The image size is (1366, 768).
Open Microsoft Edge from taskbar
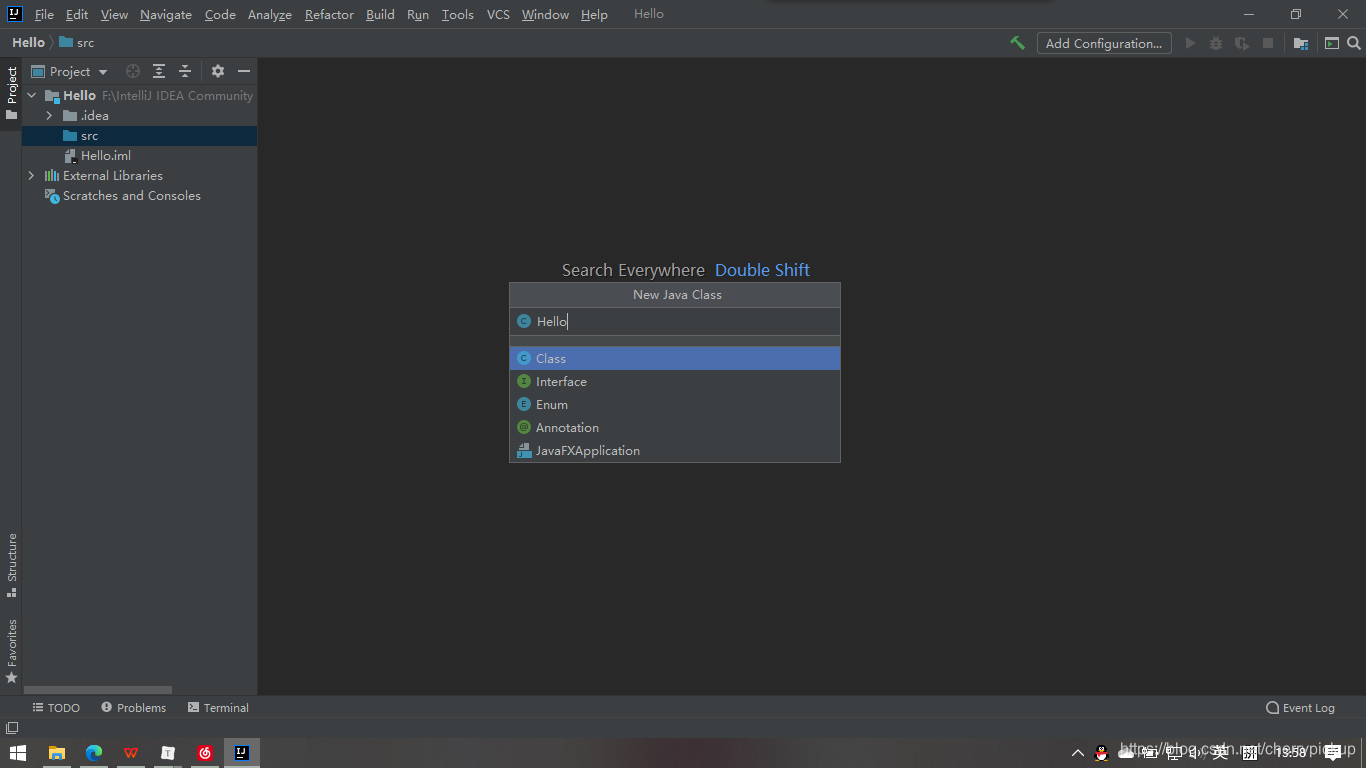pos(94,752)
